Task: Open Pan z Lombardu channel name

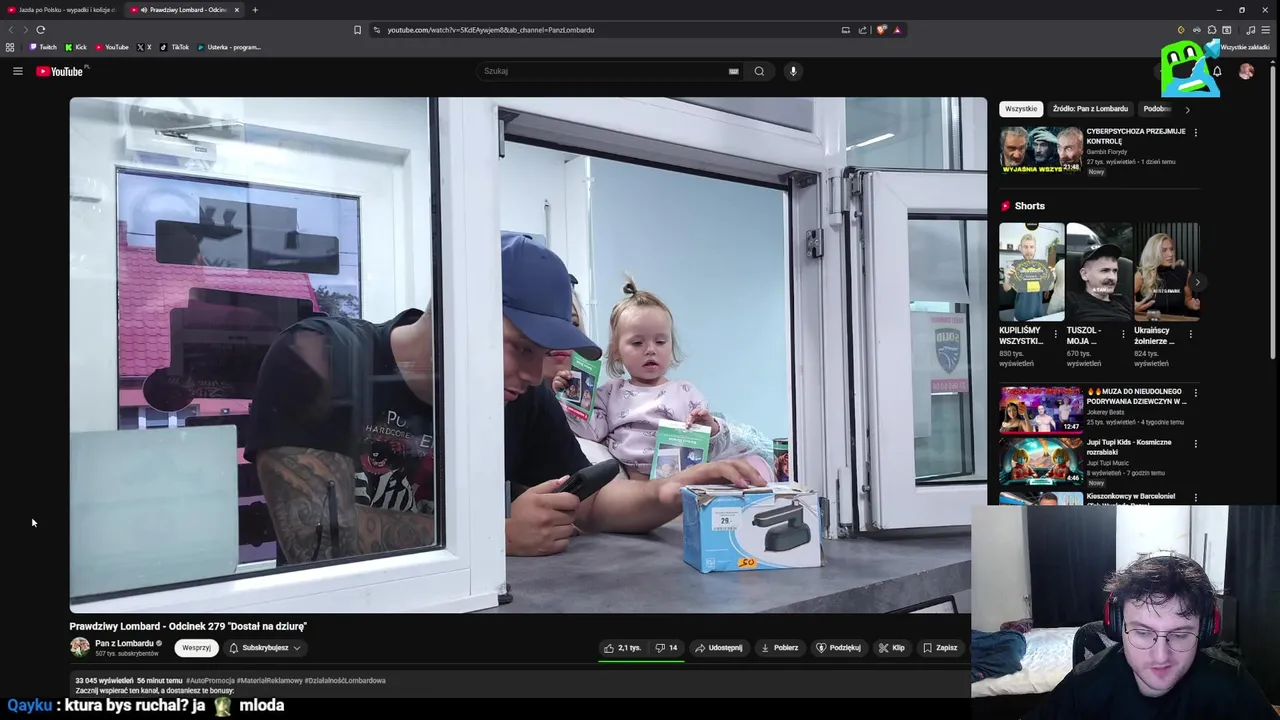Action: tap(124, 643)
